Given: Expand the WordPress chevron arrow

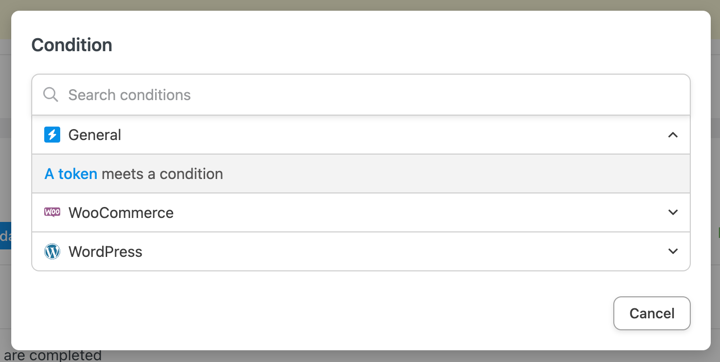Looking at the screenshot, I should click(x=673, y=251).
